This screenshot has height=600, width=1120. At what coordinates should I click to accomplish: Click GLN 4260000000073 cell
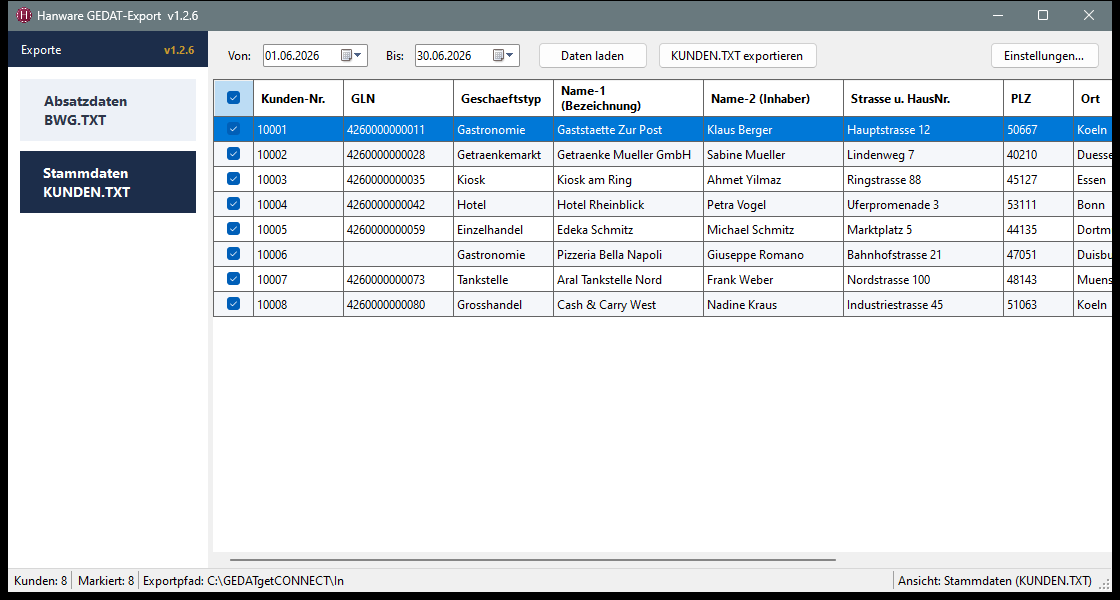pyautogui.click(x=399, y=280)
